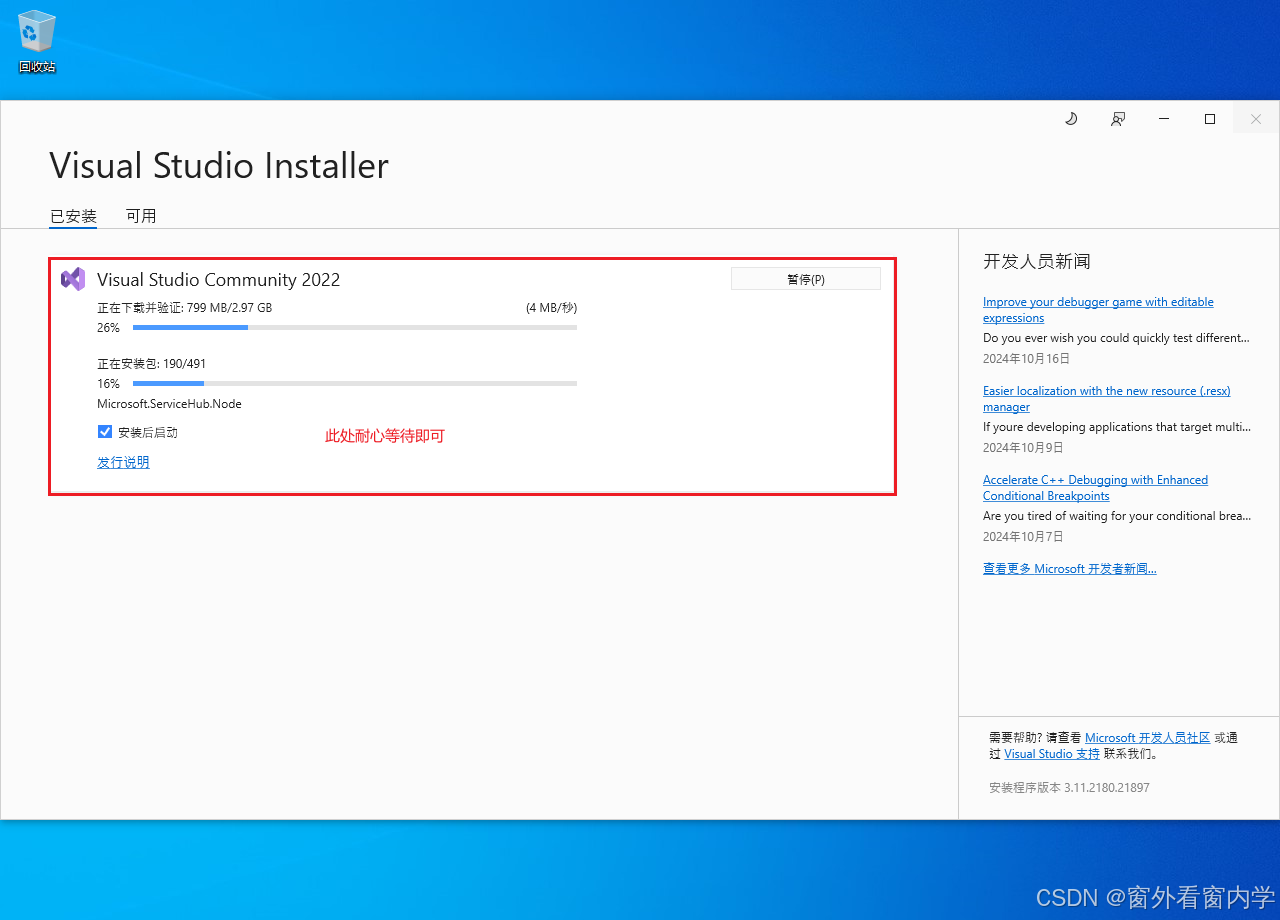Image resolution: width=1280 pixels, height=920 pixels.
Task: Click the Visual Studio Community 2022 logo
Action: (73, 279)
